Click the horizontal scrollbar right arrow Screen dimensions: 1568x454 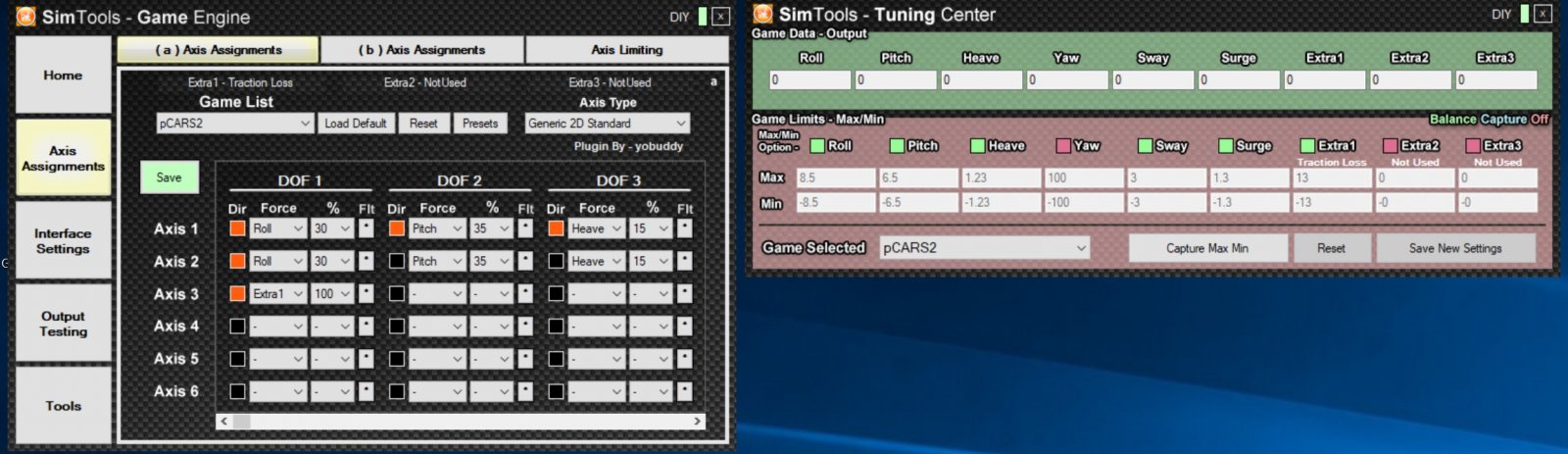point(697,421)
